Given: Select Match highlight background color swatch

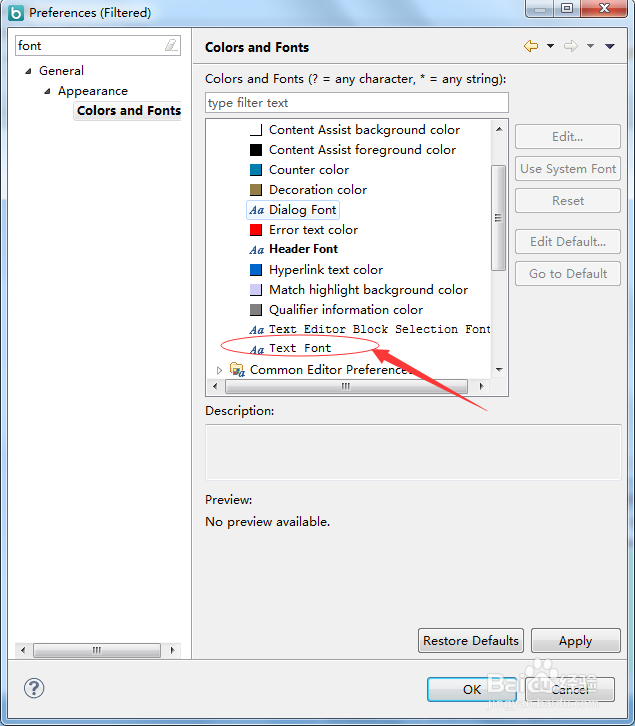Looking at the screenshot, I should tap(256, 290).
